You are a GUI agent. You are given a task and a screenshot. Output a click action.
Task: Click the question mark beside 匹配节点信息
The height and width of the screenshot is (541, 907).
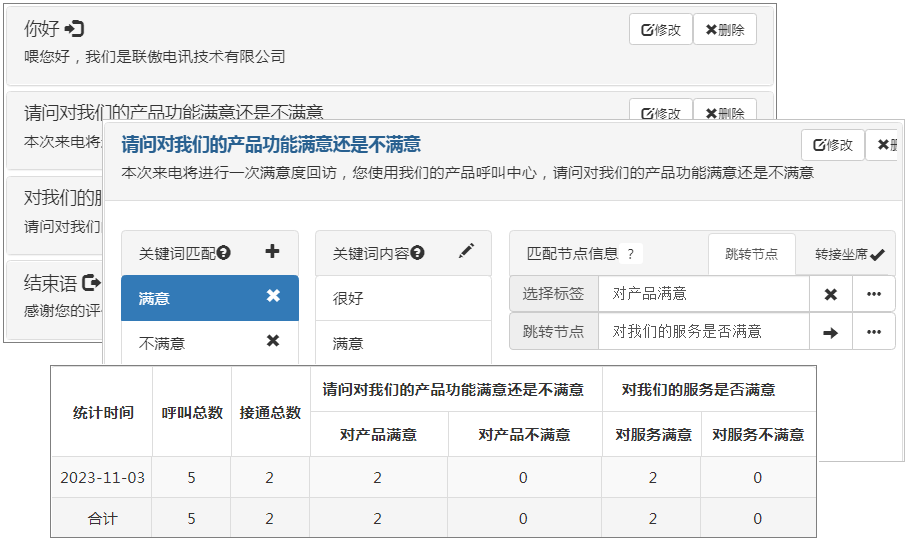pyautogui.click(x=630, y=254)
